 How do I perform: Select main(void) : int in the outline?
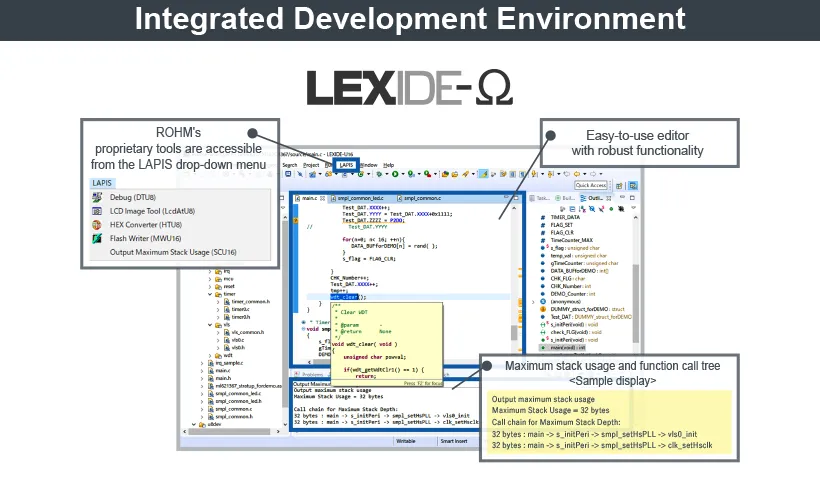click(567, 348)
